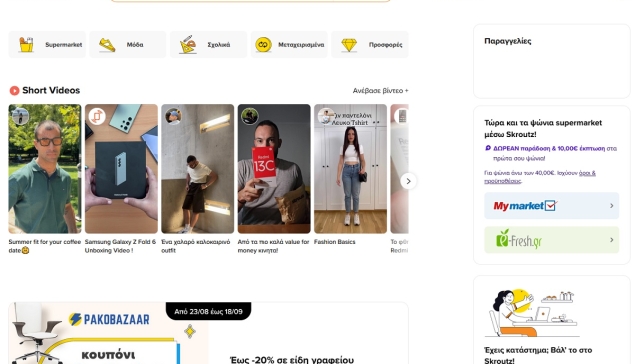Screen dimensions: 635x364
Task: Open the Σχολικά category icon
Action: (188, 45)
